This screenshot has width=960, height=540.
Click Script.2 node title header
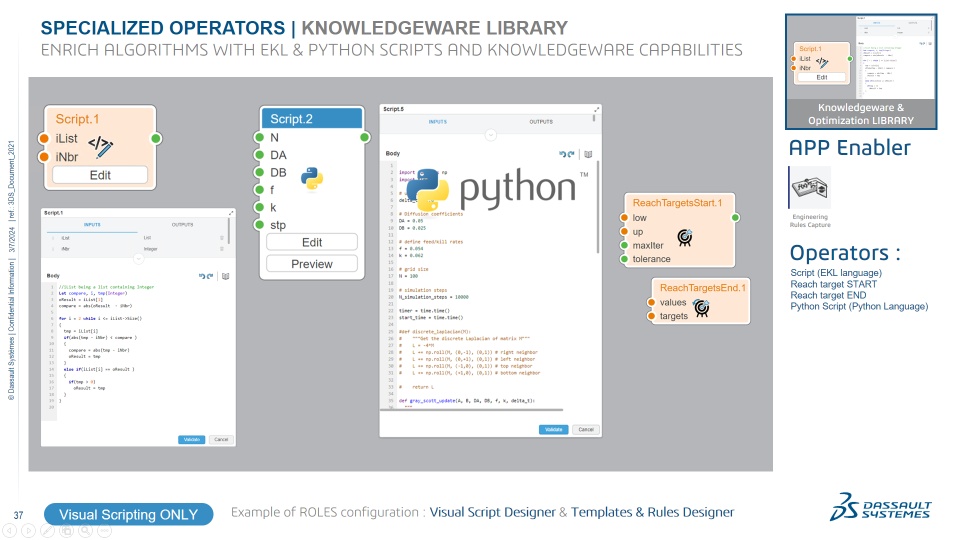click(x=312, y=119)
